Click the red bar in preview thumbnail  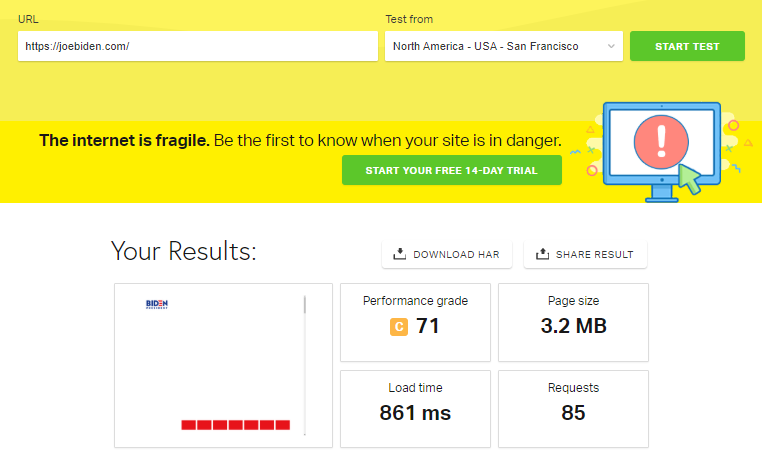[x=236, y=425]
